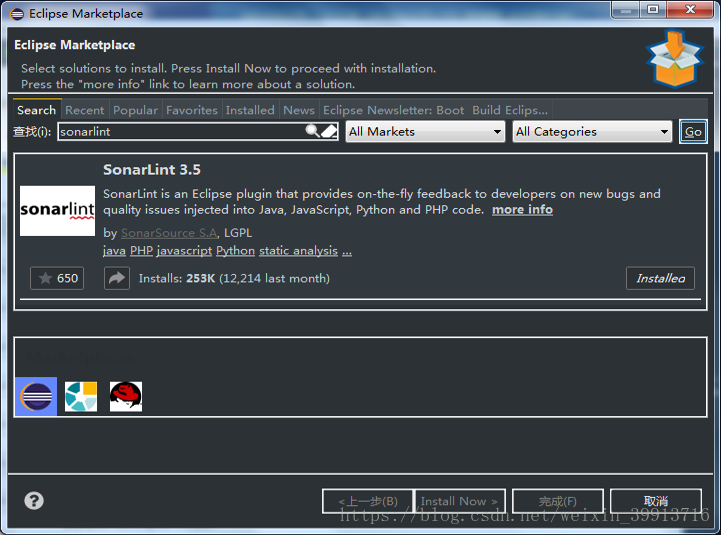Open the more info link

pos(522,210)
